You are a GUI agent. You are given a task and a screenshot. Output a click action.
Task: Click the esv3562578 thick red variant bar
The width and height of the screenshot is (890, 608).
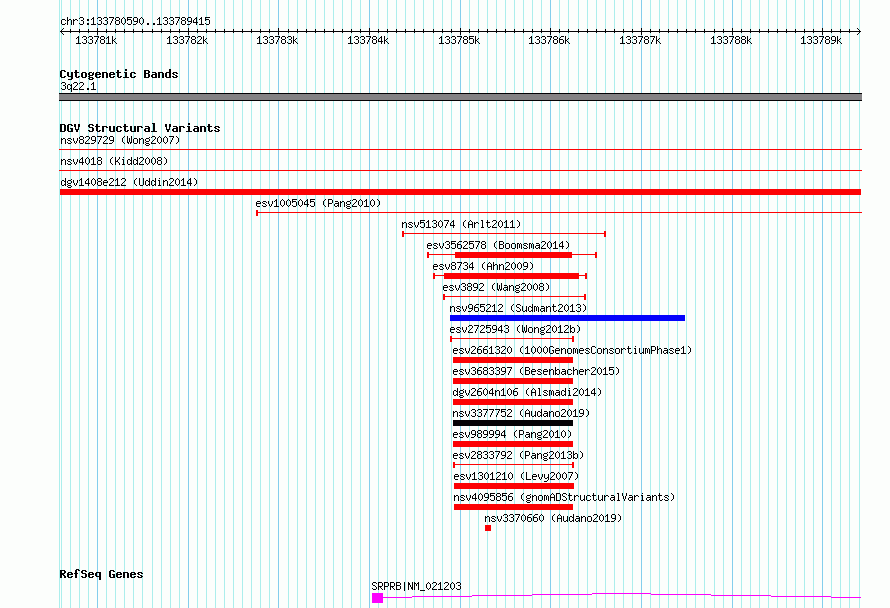(513, 255)
